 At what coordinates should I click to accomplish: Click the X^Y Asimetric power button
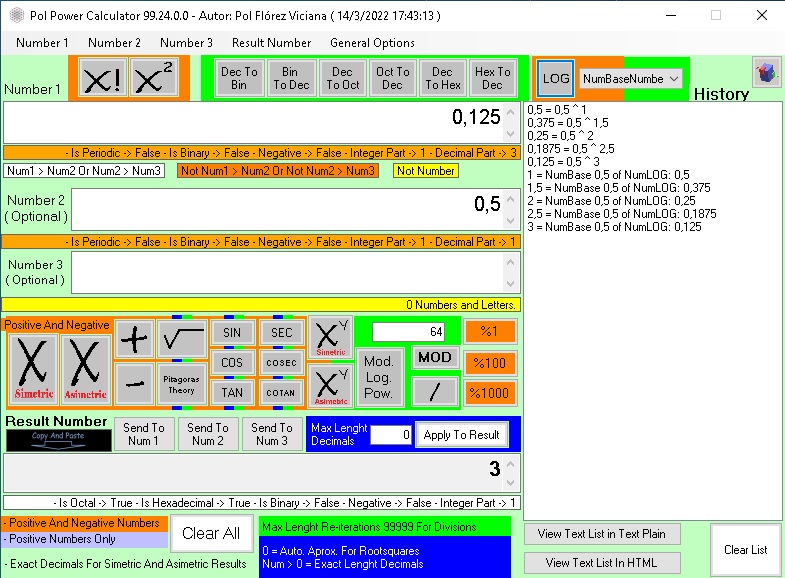coord(331,386)
